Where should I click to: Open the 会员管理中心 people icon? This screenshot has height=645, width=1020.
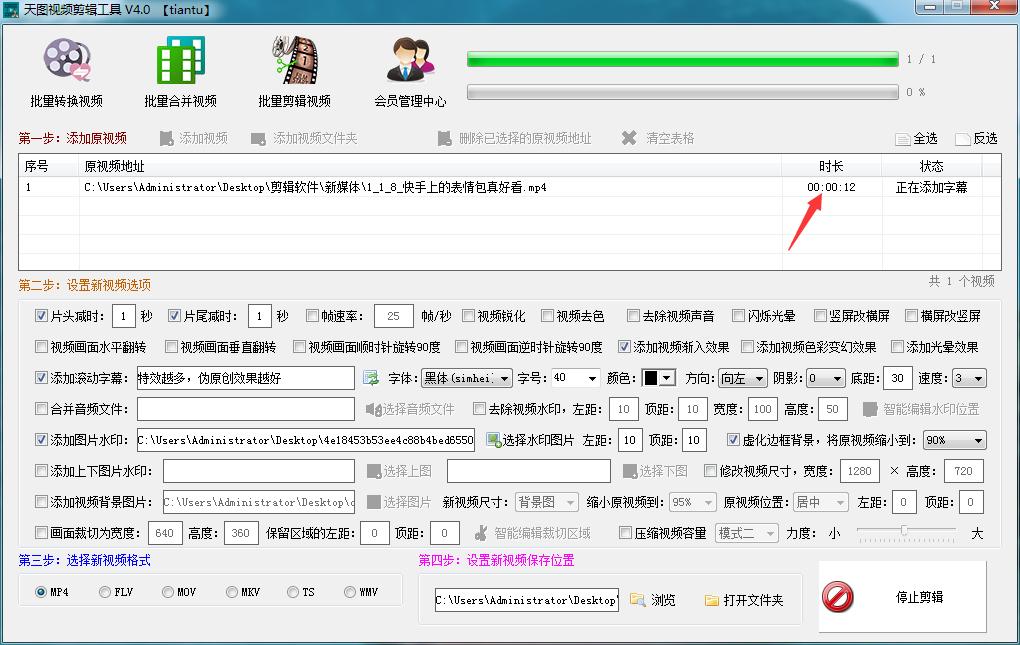pyautogui.click(x=410, y=59)
